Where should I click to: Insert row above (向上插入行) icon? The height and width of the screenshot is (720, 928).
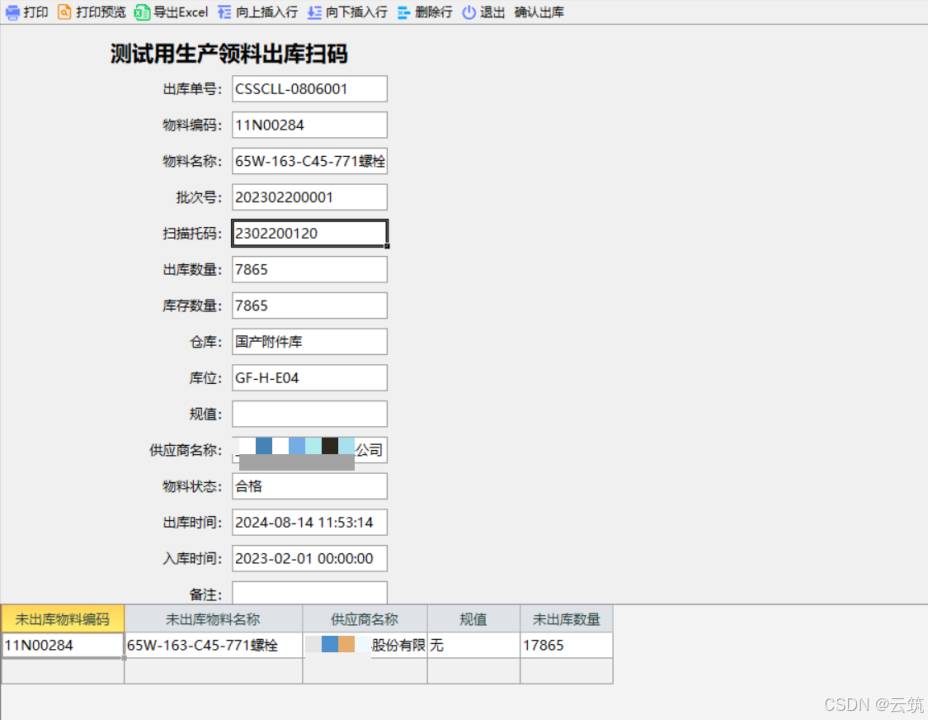(225, 13)
